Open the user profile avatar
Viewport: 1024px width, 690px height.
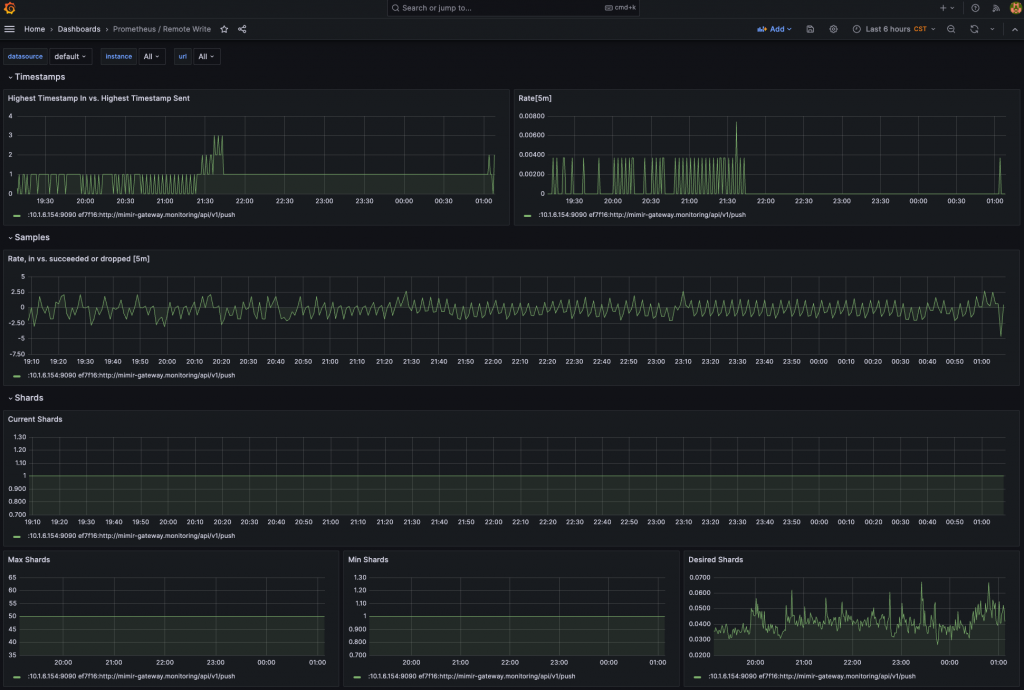pyautogui.click(x=1016, y=8)
